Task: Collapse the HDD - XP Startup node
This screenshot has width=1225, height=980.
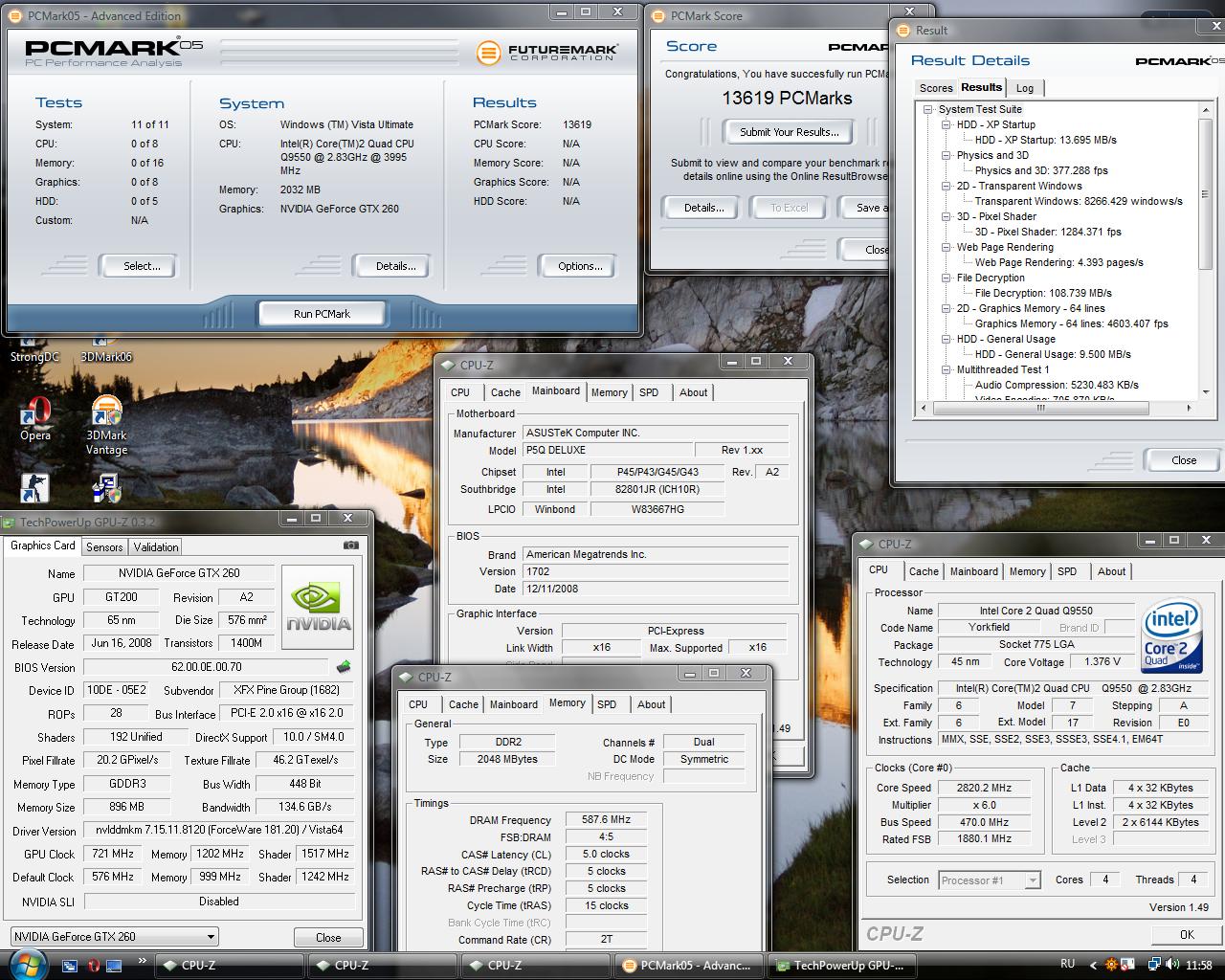Action: (x=946, y=124)
